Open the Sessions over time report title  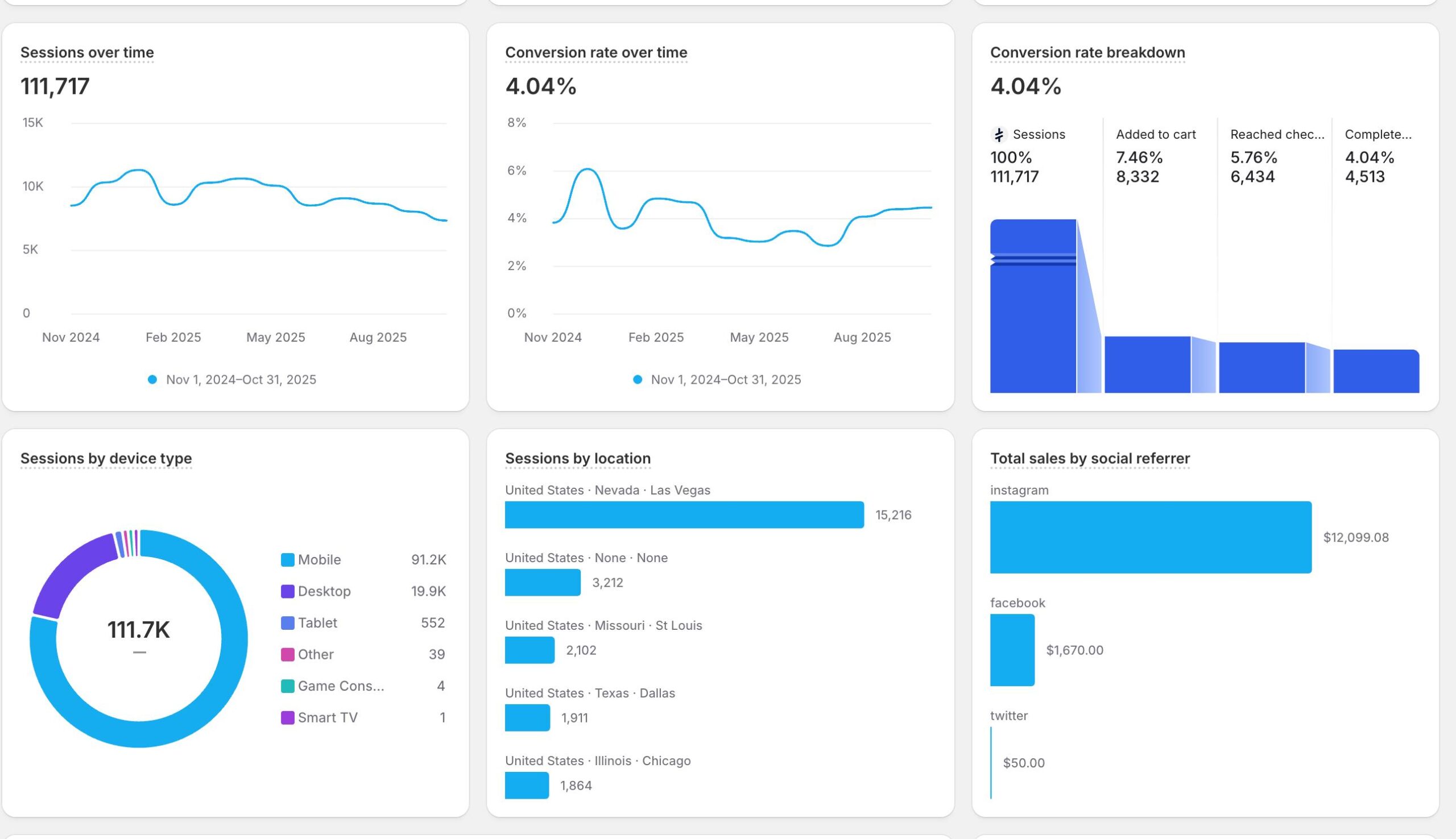point(87,52)
